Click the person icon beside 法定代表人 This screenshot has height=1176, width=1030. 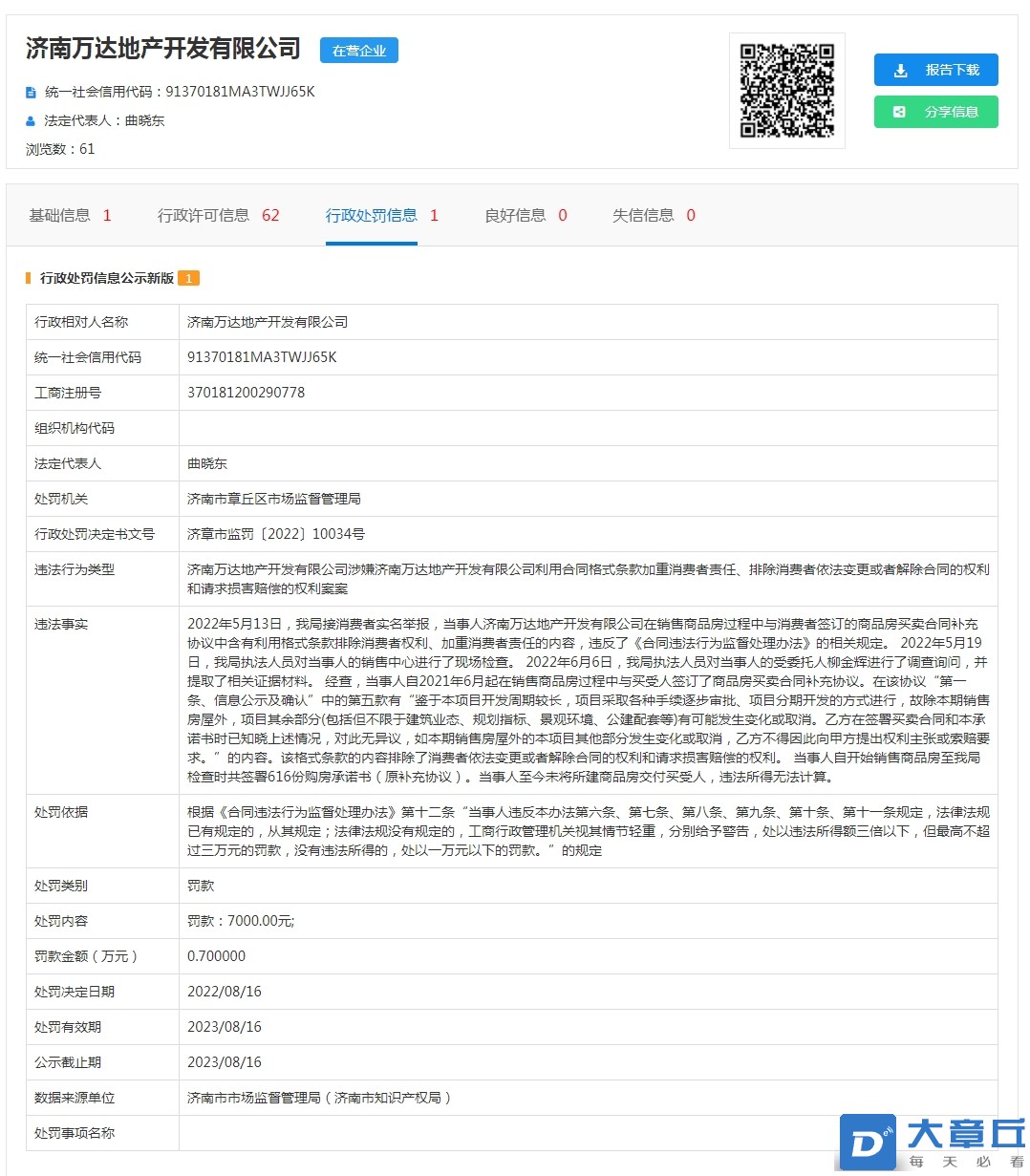31,121
